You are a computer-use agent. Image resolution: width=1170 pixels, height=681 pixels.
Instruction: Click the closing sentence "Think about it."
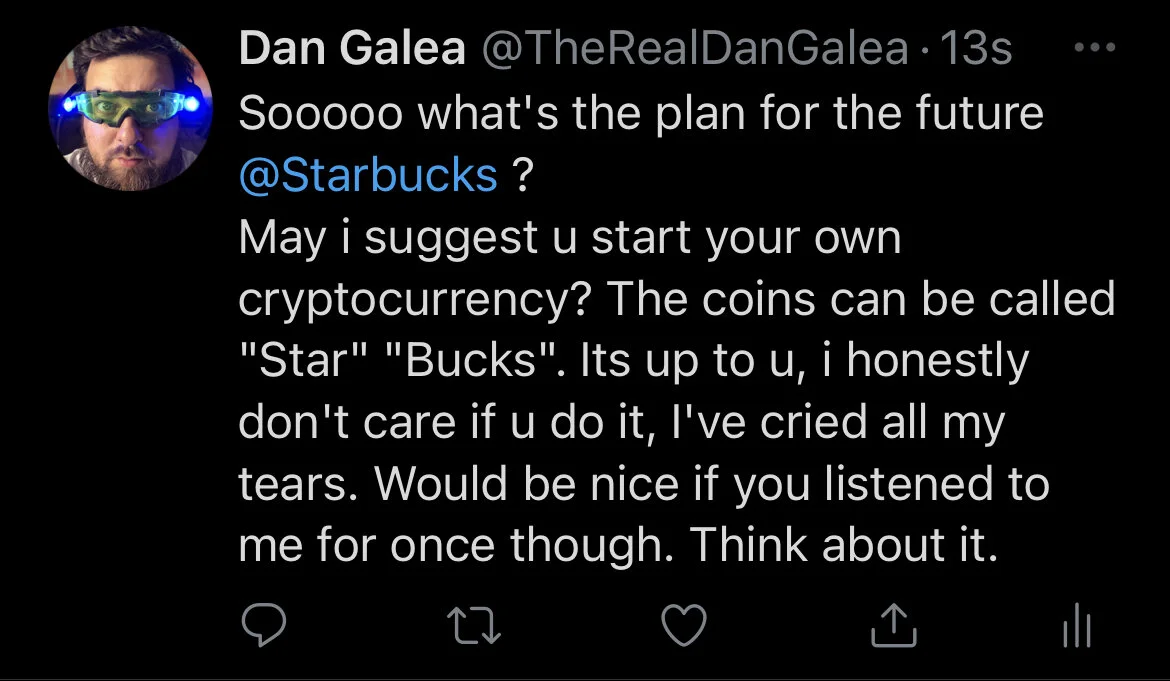tap(844, 545)
